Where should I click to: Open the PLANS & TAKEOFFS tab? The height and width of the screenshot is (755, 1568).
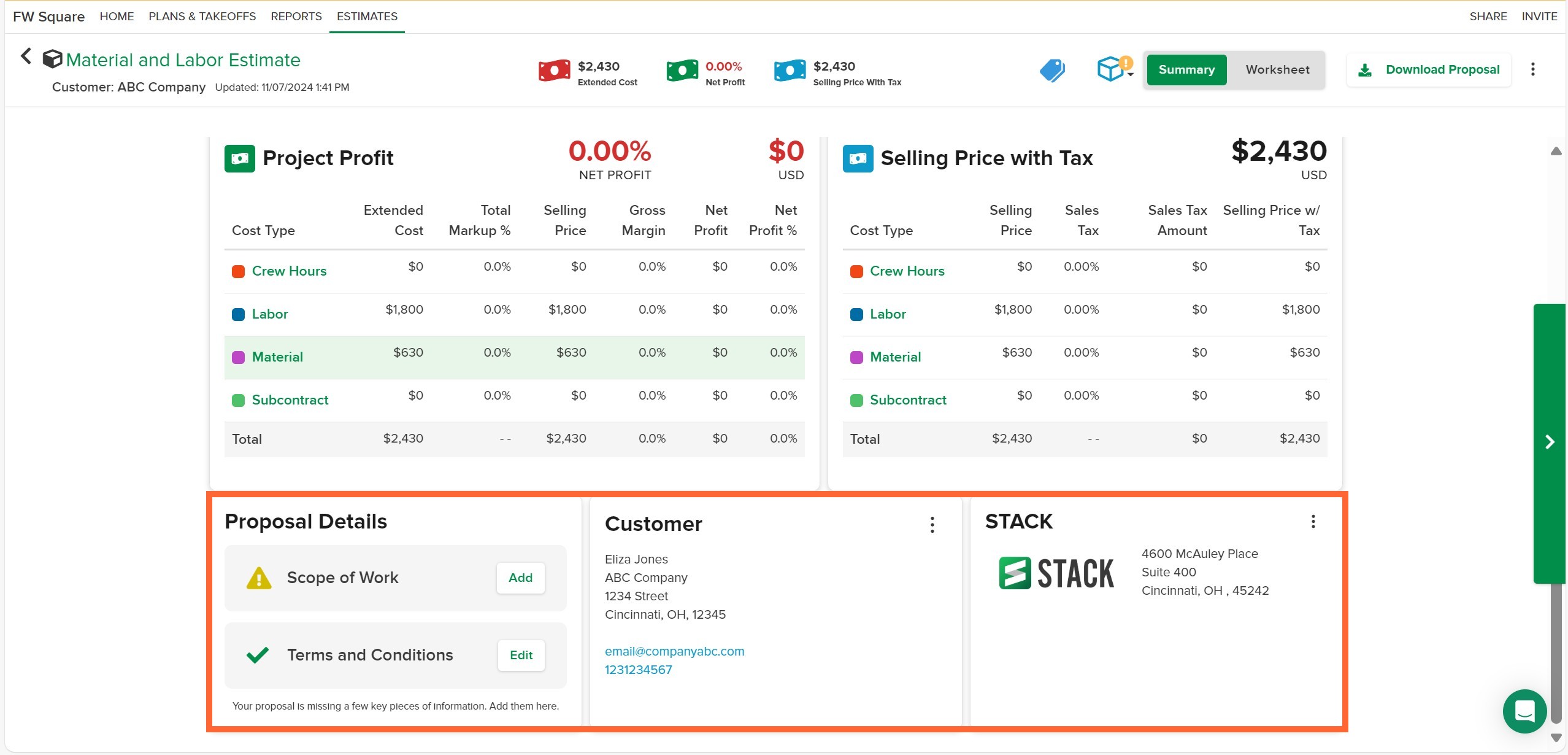202,17
